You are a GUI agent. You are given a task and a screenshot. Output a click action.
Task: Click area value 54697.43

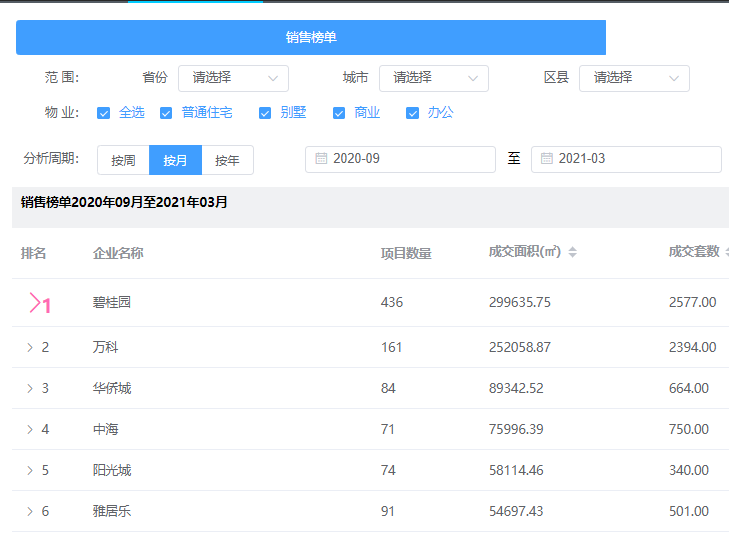tap(516, 511)
